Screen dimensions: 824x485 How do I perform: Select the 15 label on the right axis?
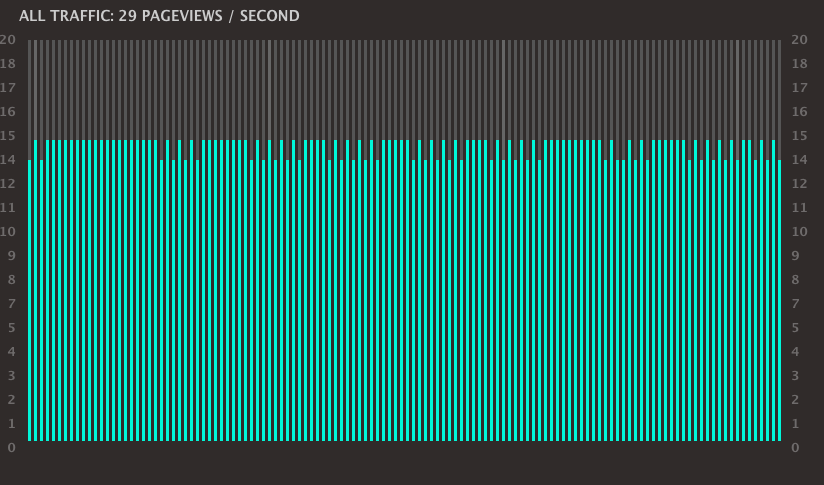[799, 136]
